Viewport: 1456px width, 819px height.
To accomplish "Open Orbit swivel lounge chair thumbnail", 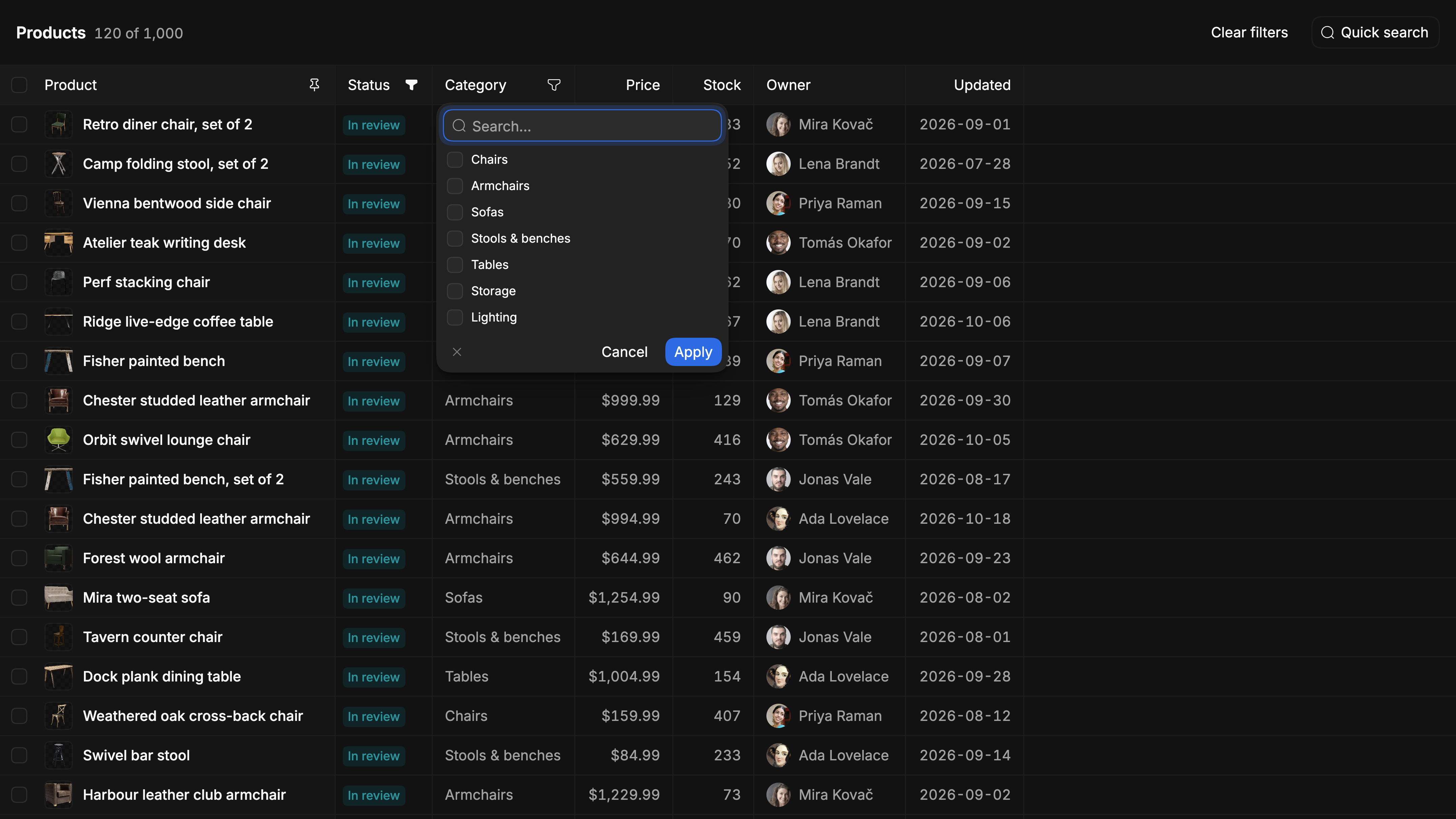I will coord(59,440).
